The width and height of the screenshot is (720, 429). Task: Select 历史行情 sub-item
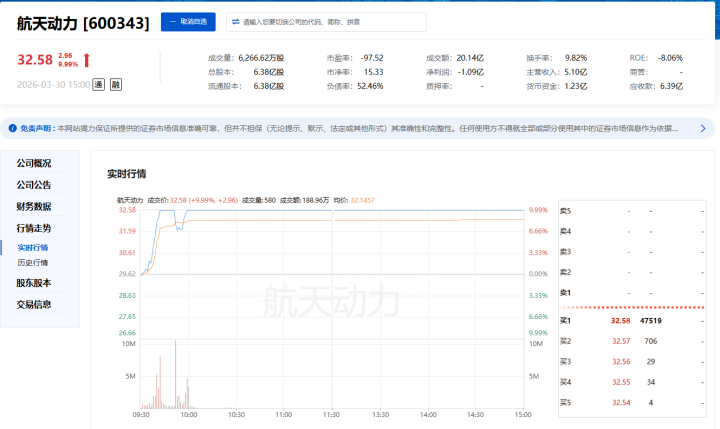[33, 263]
